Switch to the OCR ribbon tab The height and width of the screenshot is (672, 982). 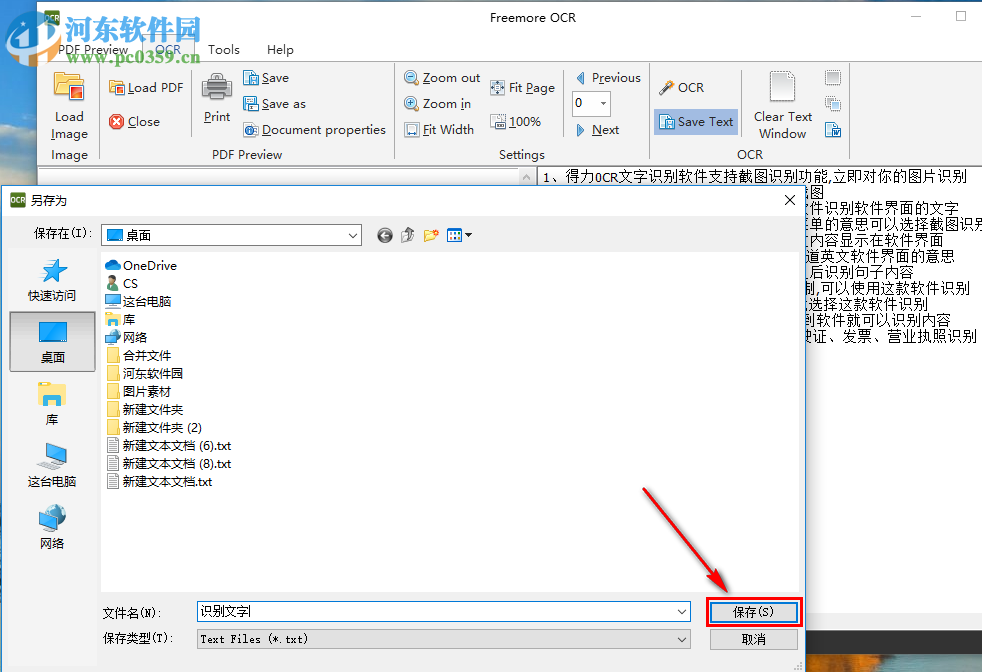[x=168, y=49]
